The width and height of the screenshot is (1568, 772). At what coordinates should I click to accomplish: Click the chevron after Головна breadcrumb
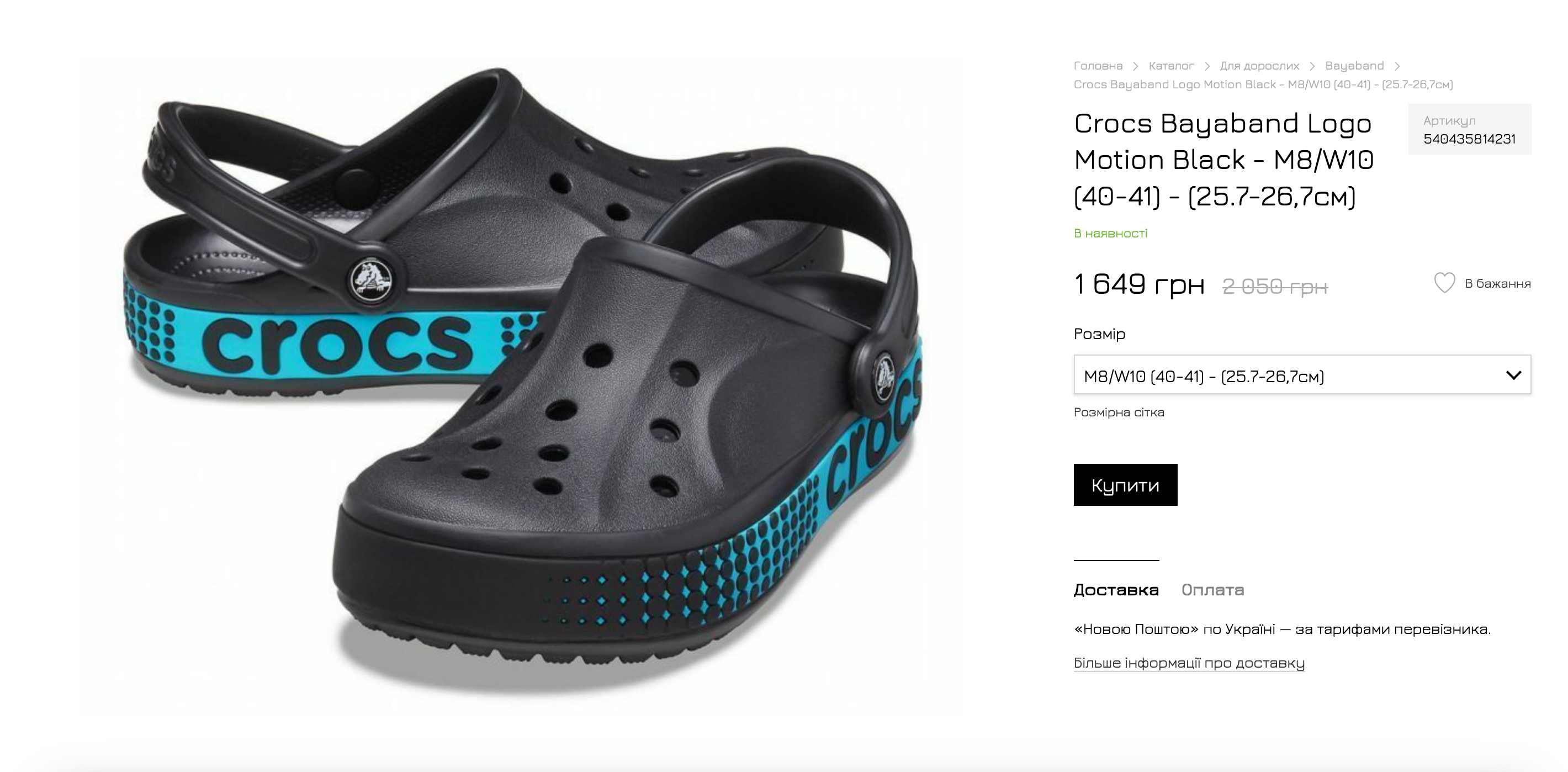click(x=1135, y=66)
